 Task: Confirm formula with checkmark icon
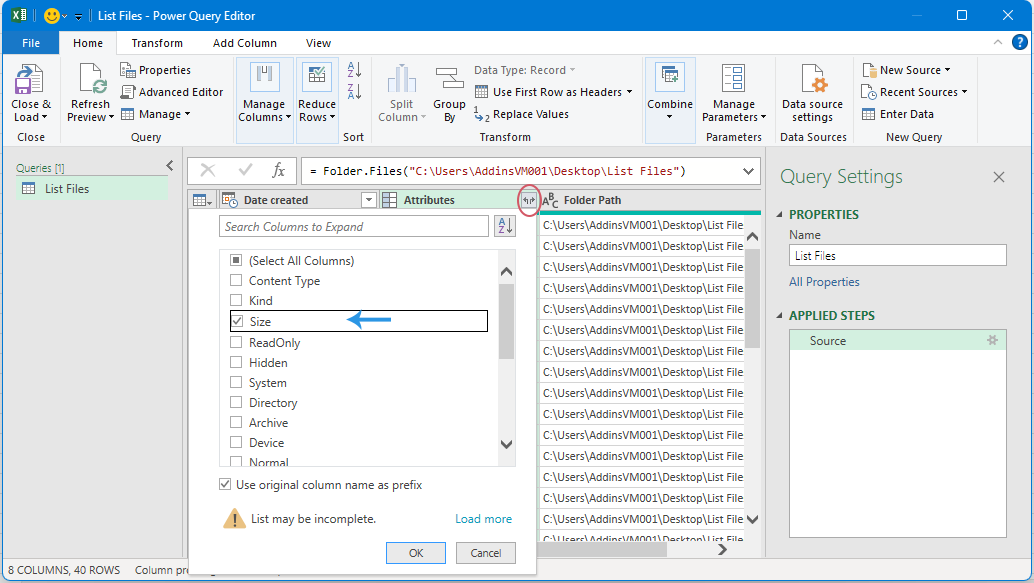[x=245, y=171]
